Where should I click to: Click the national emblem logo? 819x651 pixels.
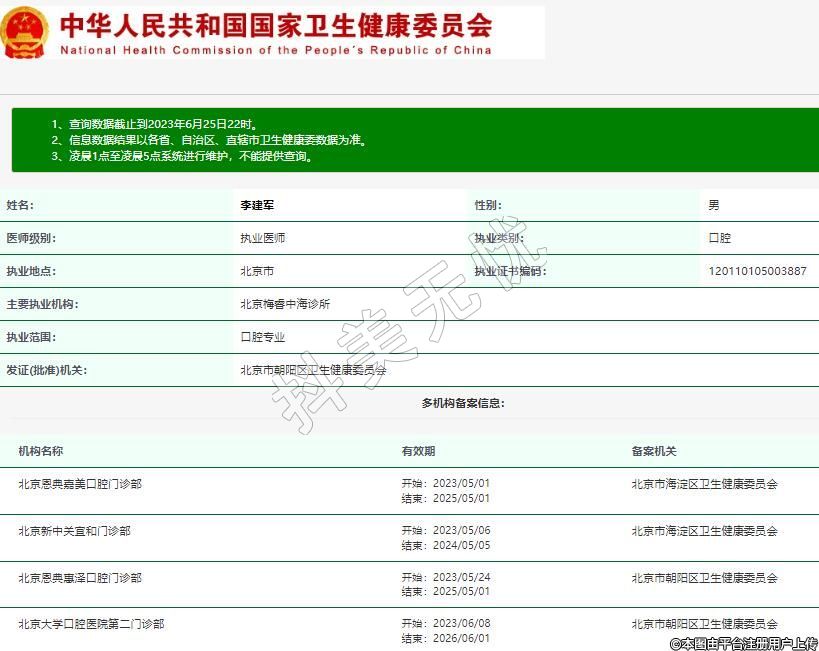25,32
